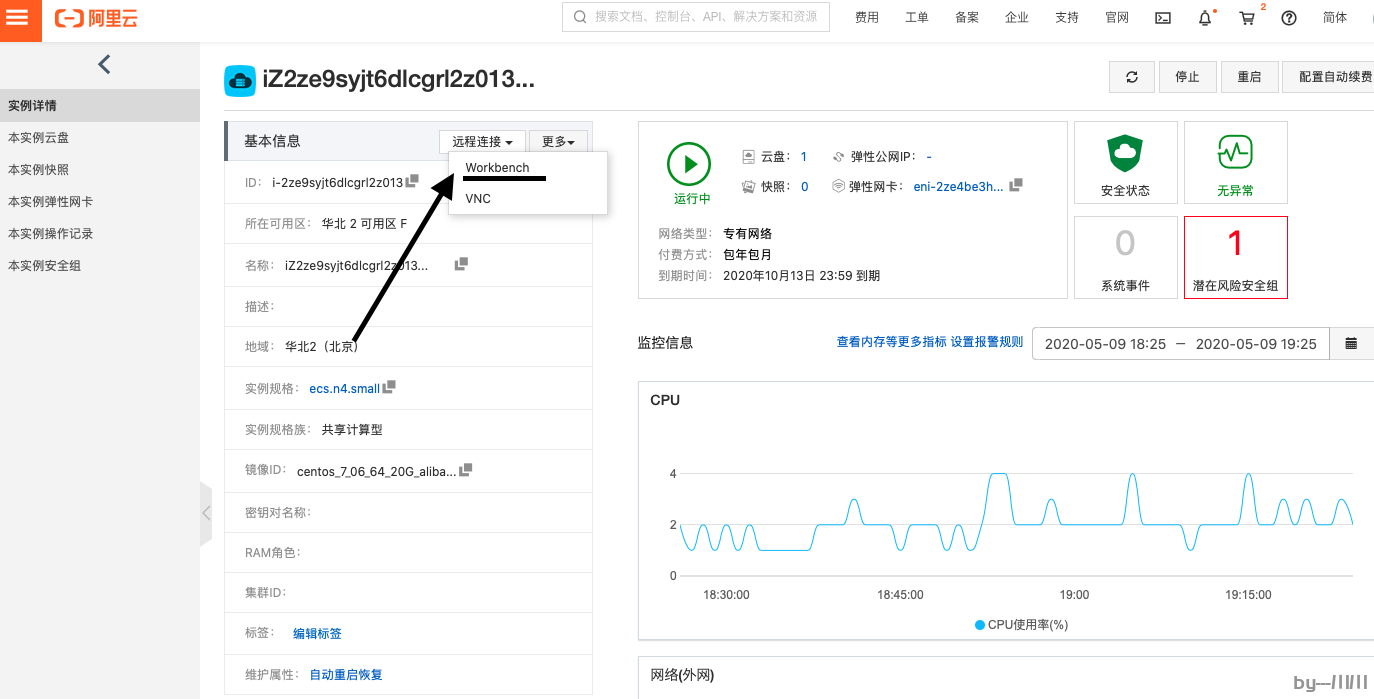Open the ecs.n4.small spec link
1374x699 pixels.
344,388
